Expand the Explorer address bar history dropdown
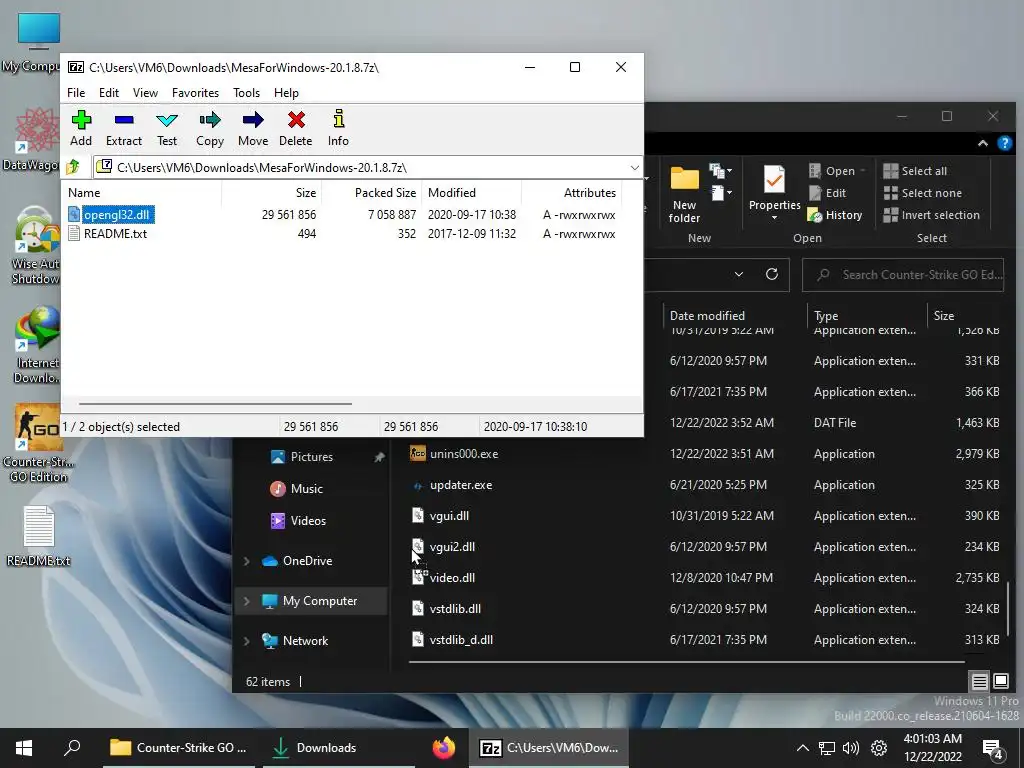 click(x=739, y=274)
